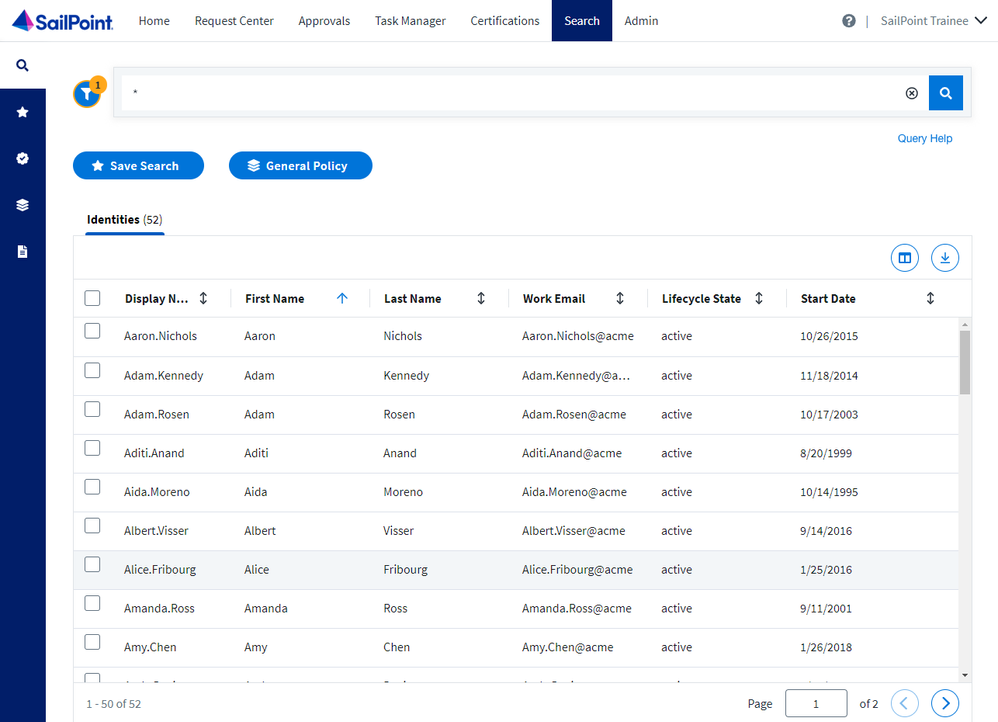Screen dimensions: 998x722
Task: Click the magnifier search submit button
Action: [945, 93]
